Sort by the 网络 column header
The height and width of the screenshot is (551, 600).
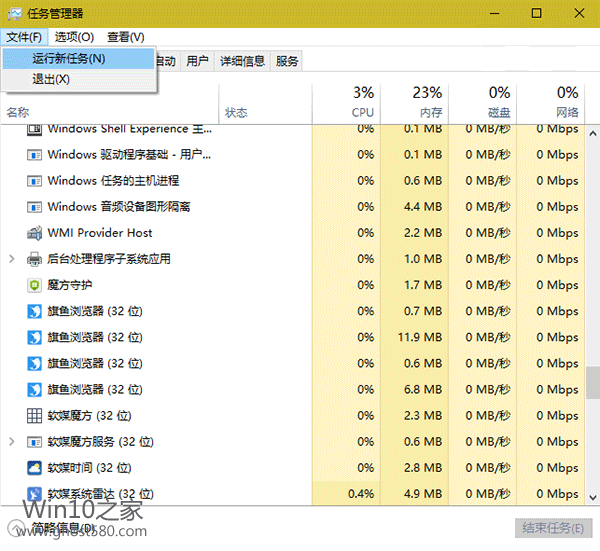point(550,104)
